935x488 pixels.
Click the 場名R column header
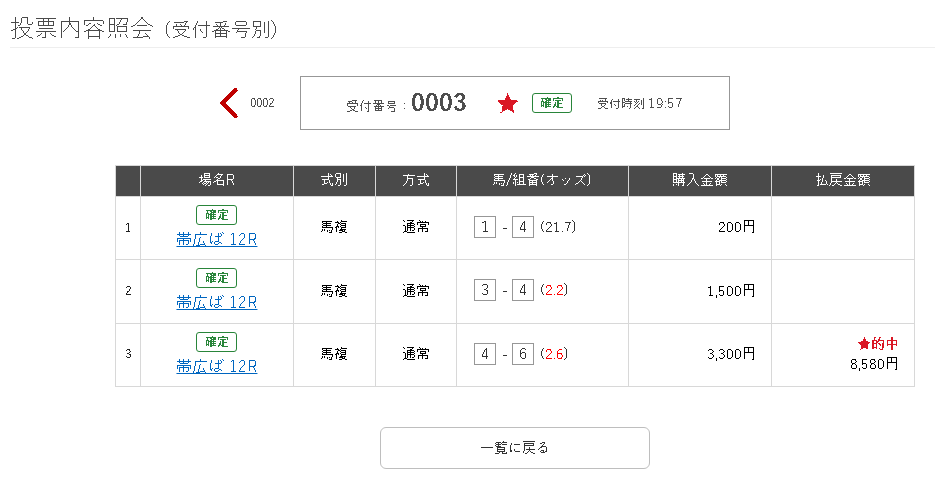tap(216, 180)
